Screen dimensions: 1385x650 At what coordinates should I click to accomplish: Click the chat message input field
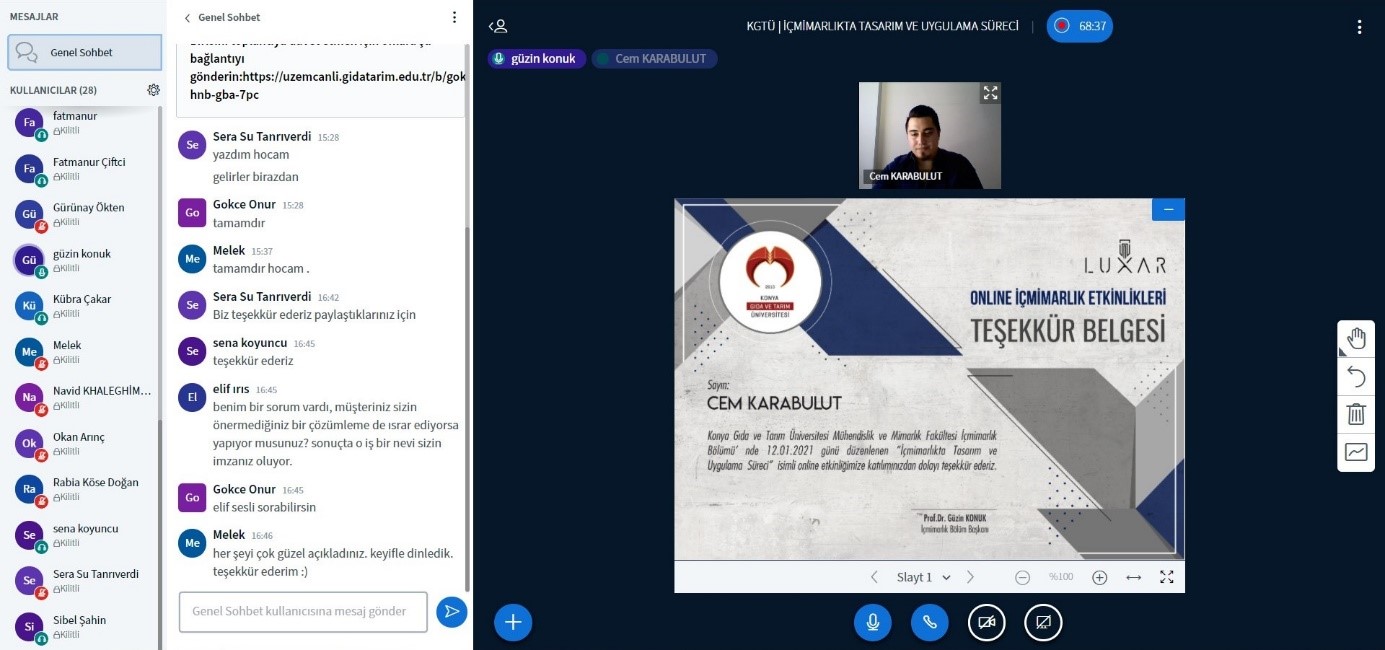pos(303,611)
